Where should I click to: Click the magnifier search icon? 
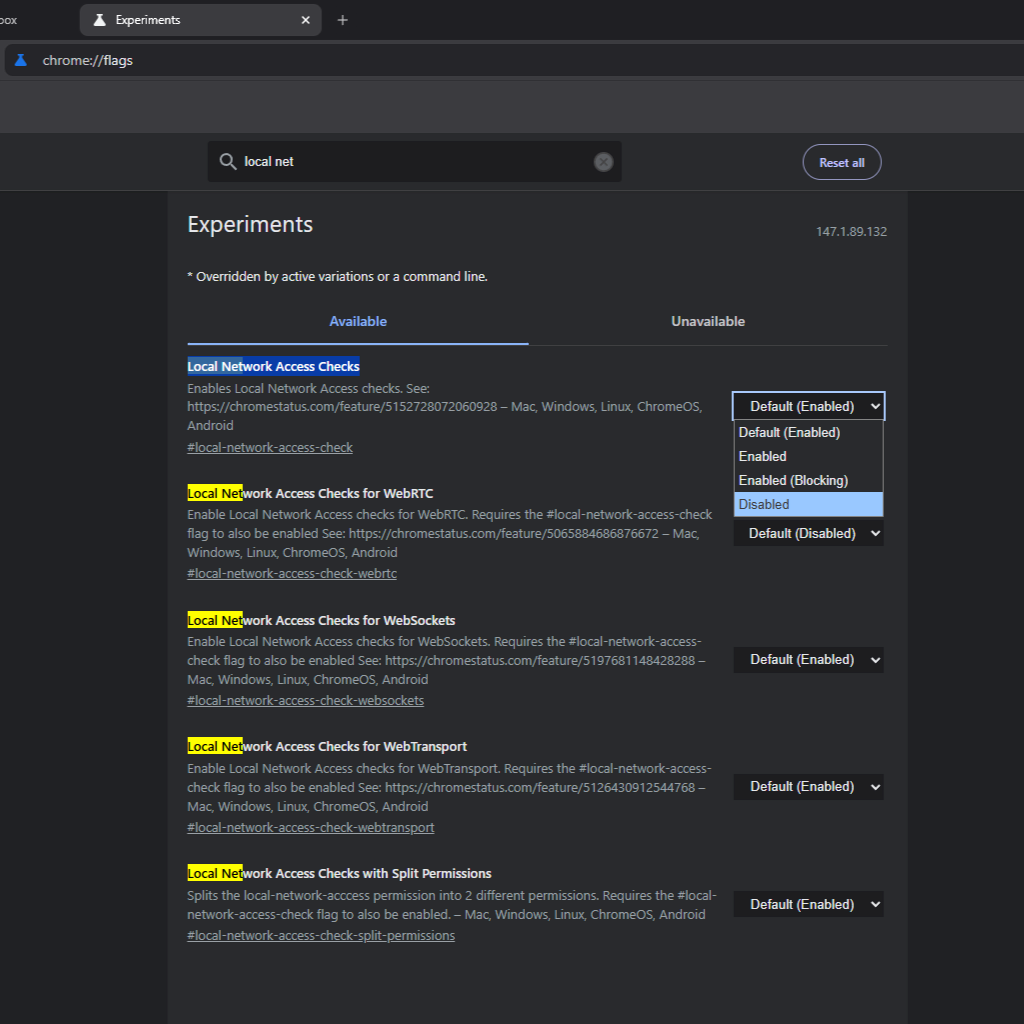click(227, 161)
